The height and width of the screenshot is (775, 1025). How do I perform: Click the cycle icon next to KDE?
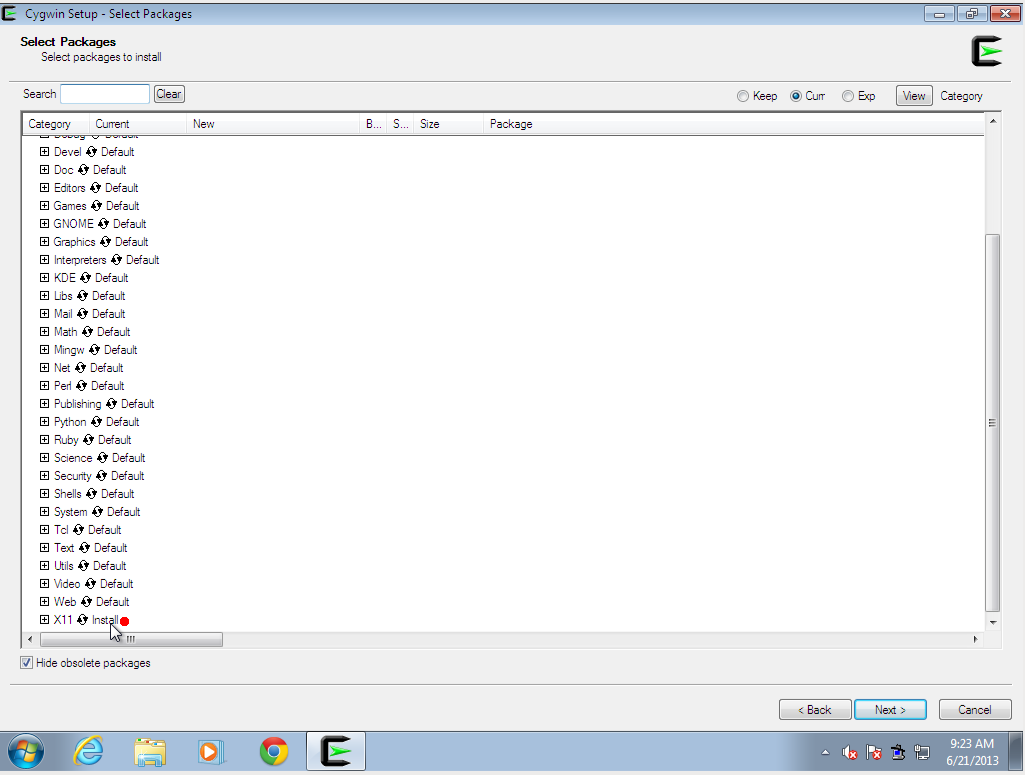coord(85,278)
